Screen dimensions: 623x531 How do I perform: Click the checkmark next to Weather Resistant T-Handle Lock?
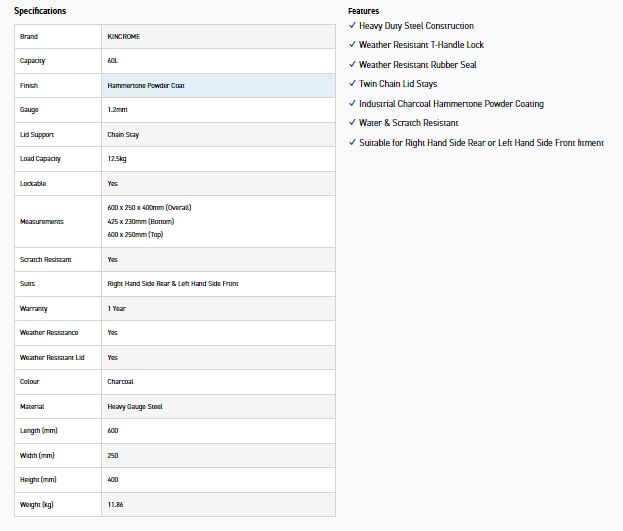(x=352, y=45)
